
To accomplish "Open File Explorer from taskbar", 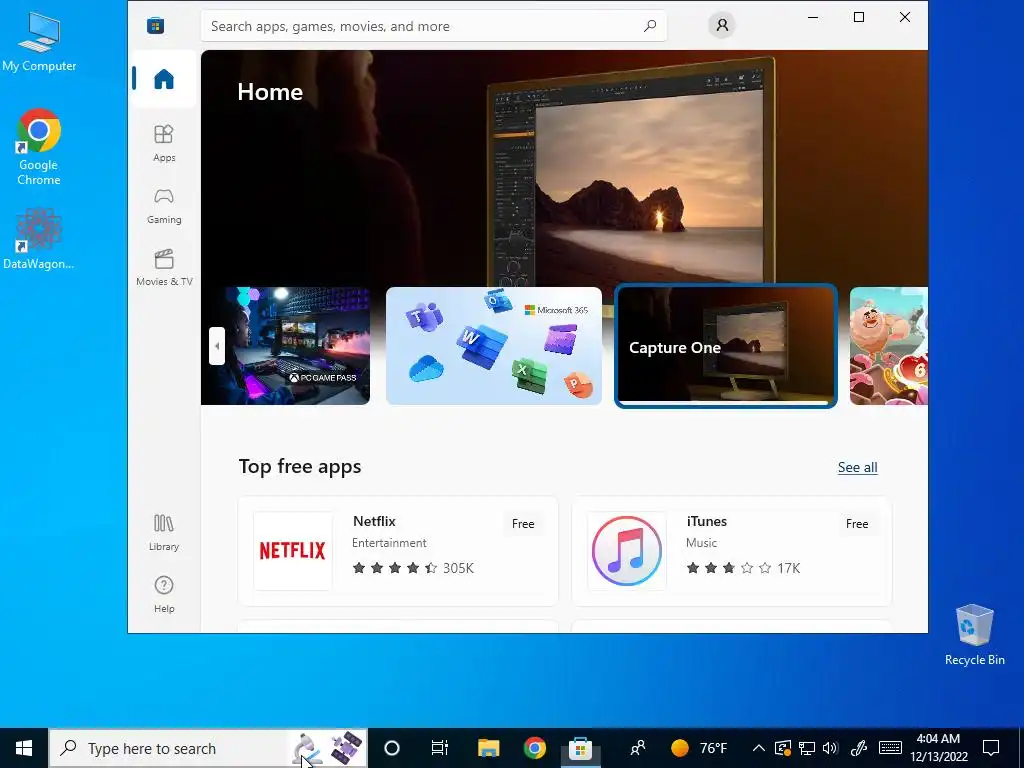I will click(x=488, y=748).
